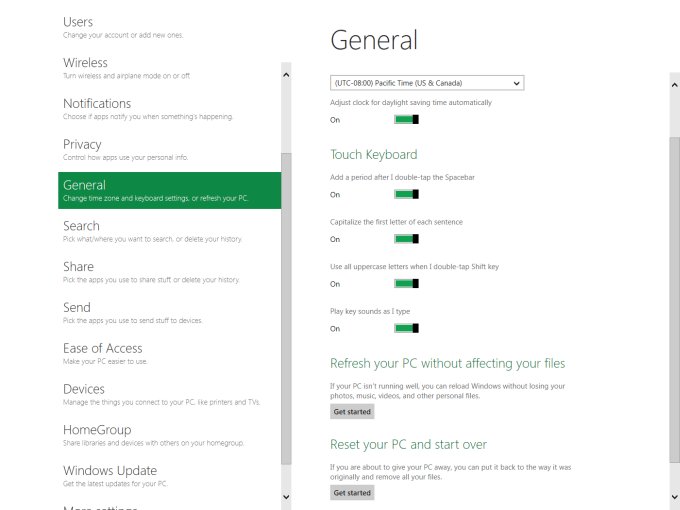Click the Refresh your PC section heading
The height and width of the screenshot is (510, 680).
pyautogui.click(x=448, y=363)
